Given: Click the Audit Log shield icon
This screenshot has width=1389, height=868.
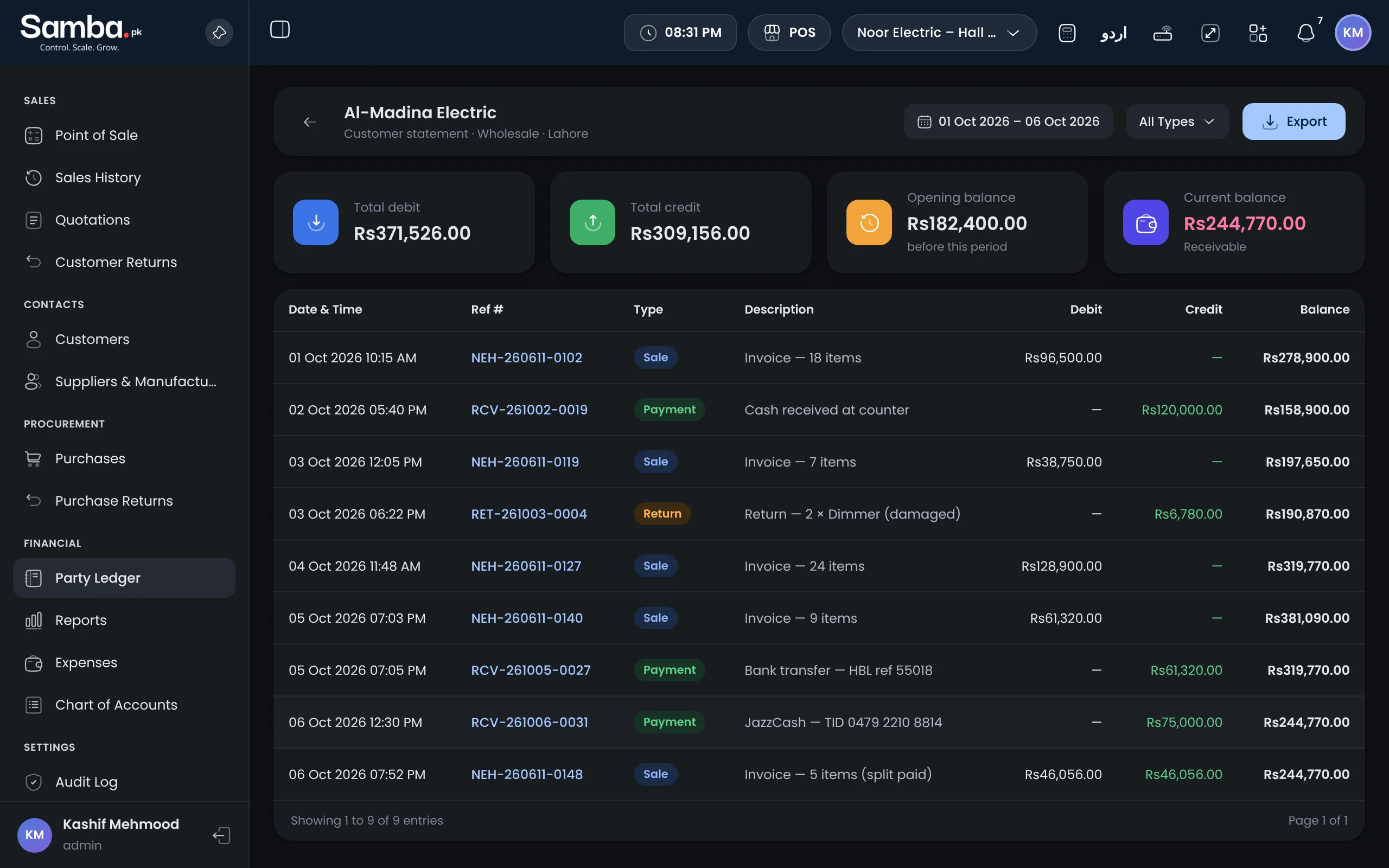Looking at the screenshot, I should pos(33,782).
